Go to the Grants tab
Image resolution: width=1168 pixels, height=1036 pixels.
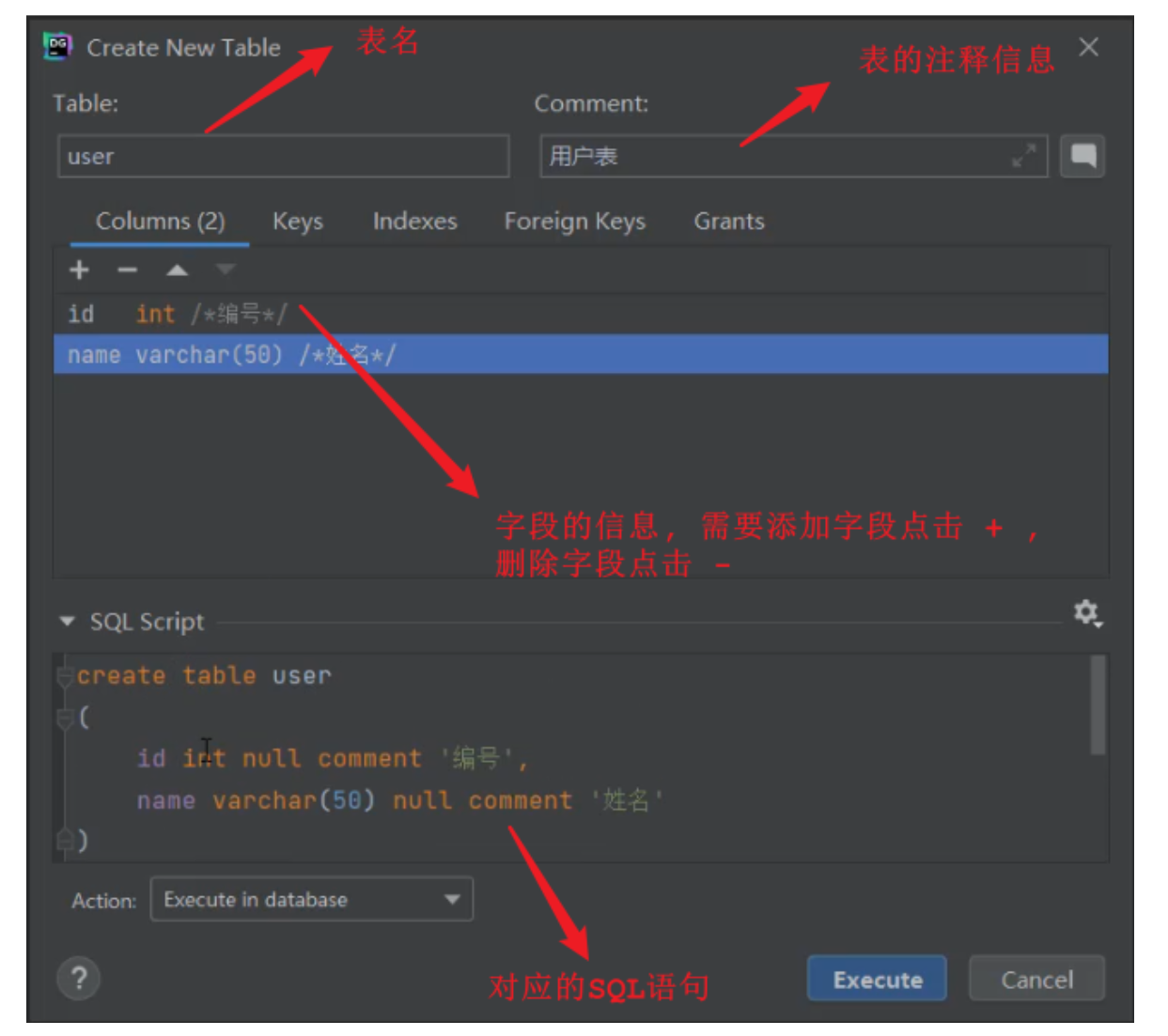point(728,222)
